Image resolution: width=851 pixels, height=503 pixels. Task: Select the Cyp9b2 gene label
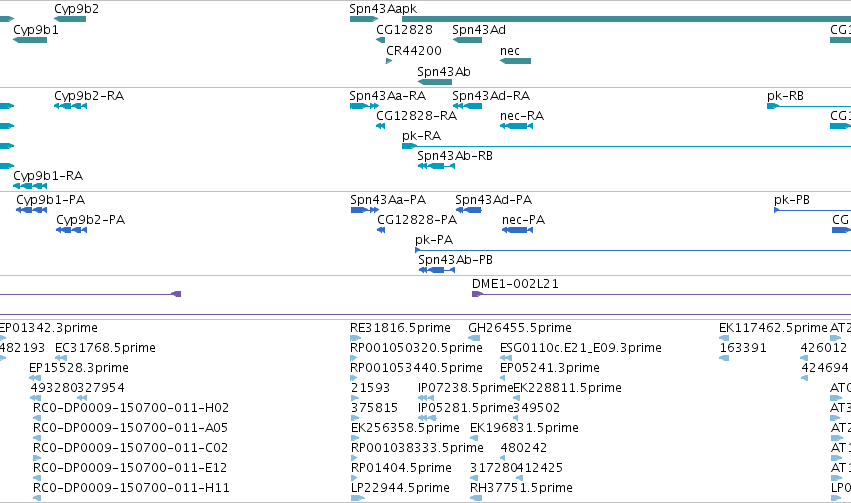pos(77,9)
